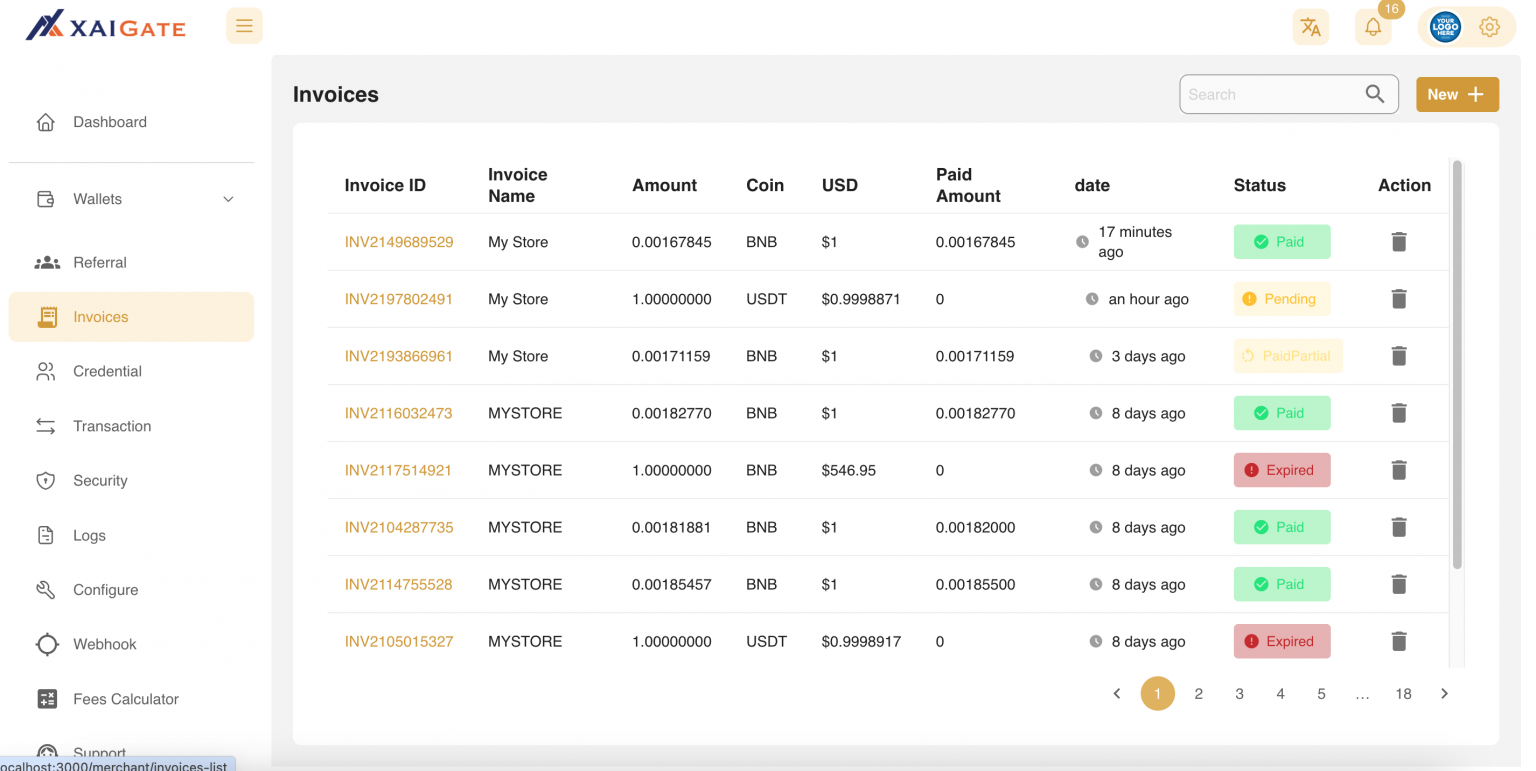Open Security settings via the shield icon

point(45,480)
